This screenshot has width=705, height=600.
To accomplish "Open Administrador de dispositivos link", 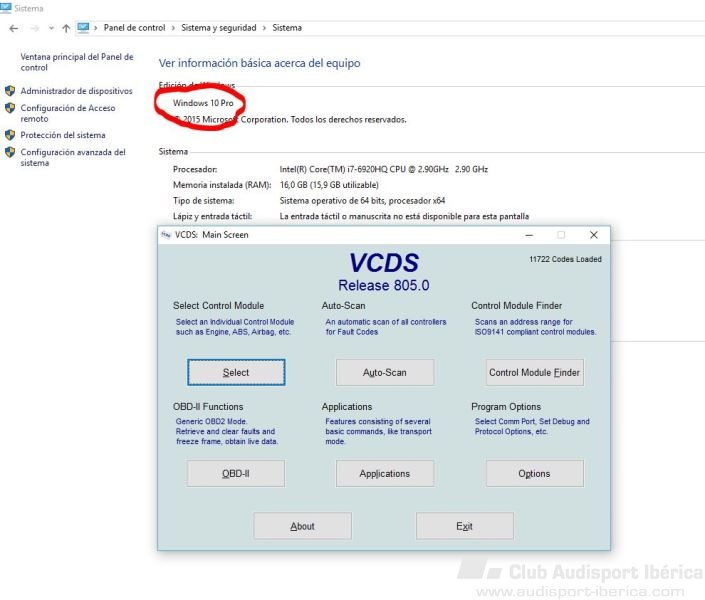I will 76,91.
